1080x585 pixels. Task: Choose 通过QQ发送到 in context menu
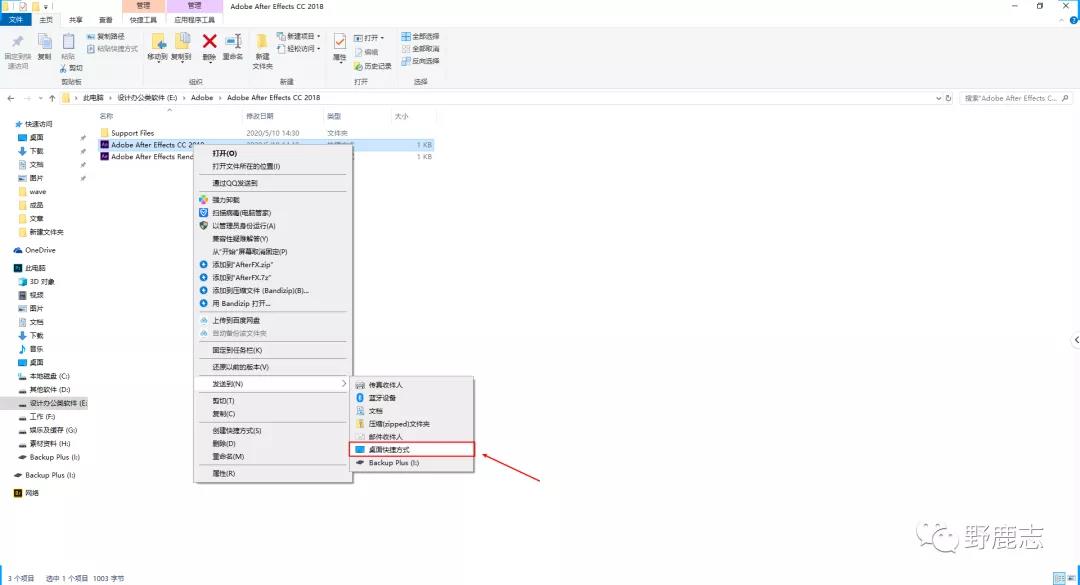(x=235, y=183)
